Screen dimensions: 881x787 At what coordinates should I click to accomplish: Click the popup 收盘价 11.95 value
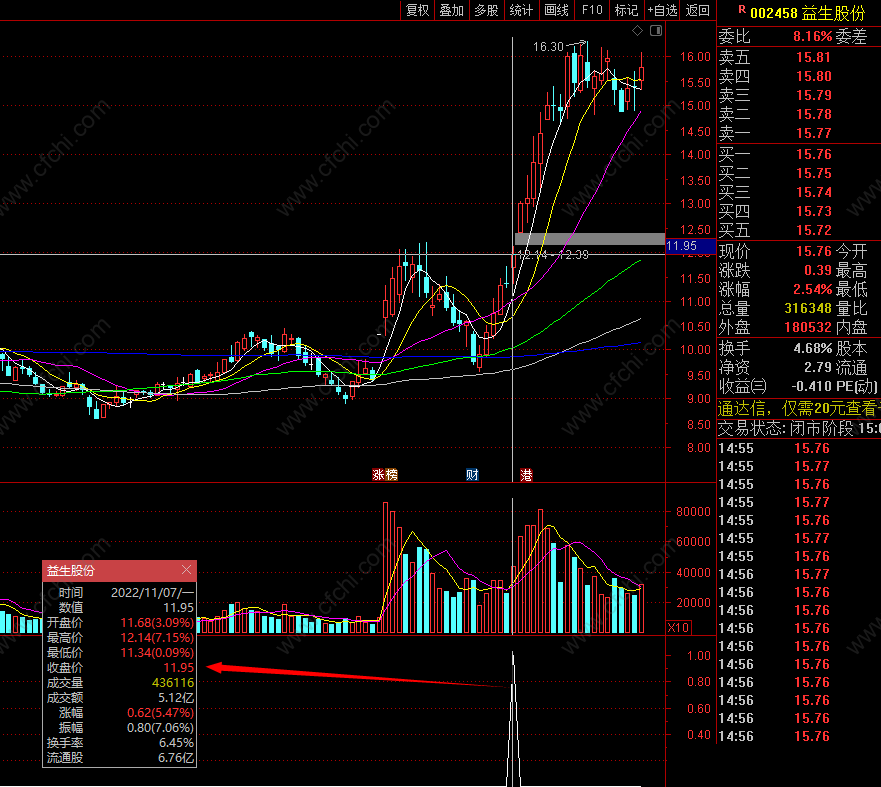[179, 668]
